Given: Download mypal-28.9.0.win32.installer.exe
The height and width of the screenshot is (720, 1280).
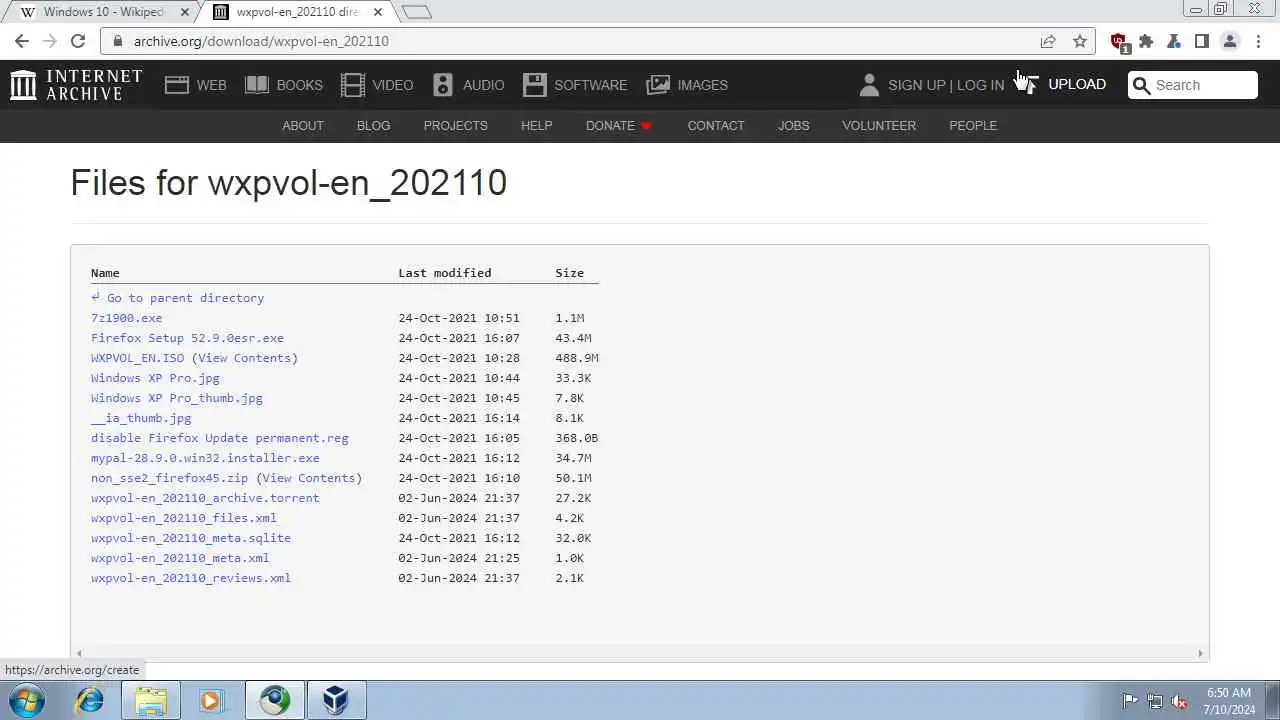Looking at the screenshot, I should click(205, 458).
